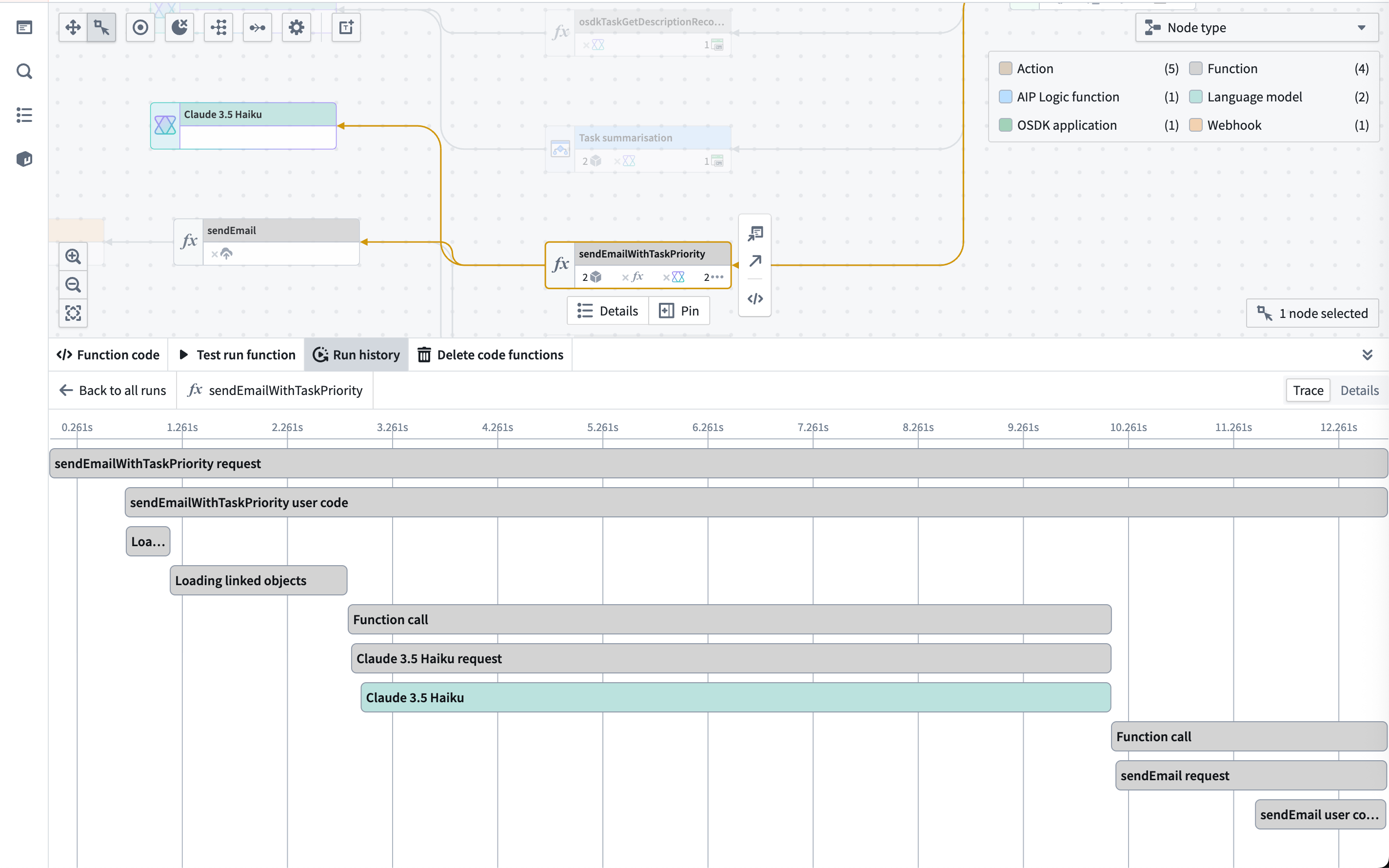Activate the node selection tool
The height and width of the screenshot is (868, 1389).
(101, 27)
